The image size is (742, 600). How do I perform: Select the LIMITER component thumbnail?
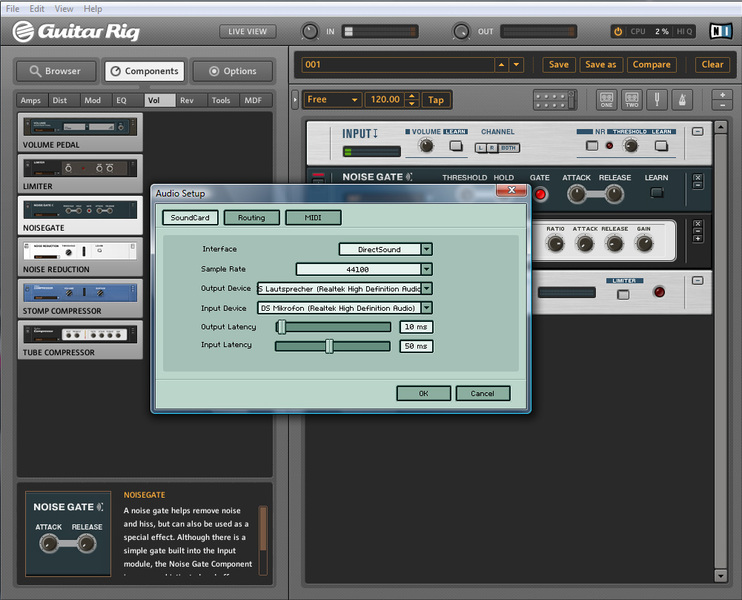pyautogui.click(x=80, y=174)
